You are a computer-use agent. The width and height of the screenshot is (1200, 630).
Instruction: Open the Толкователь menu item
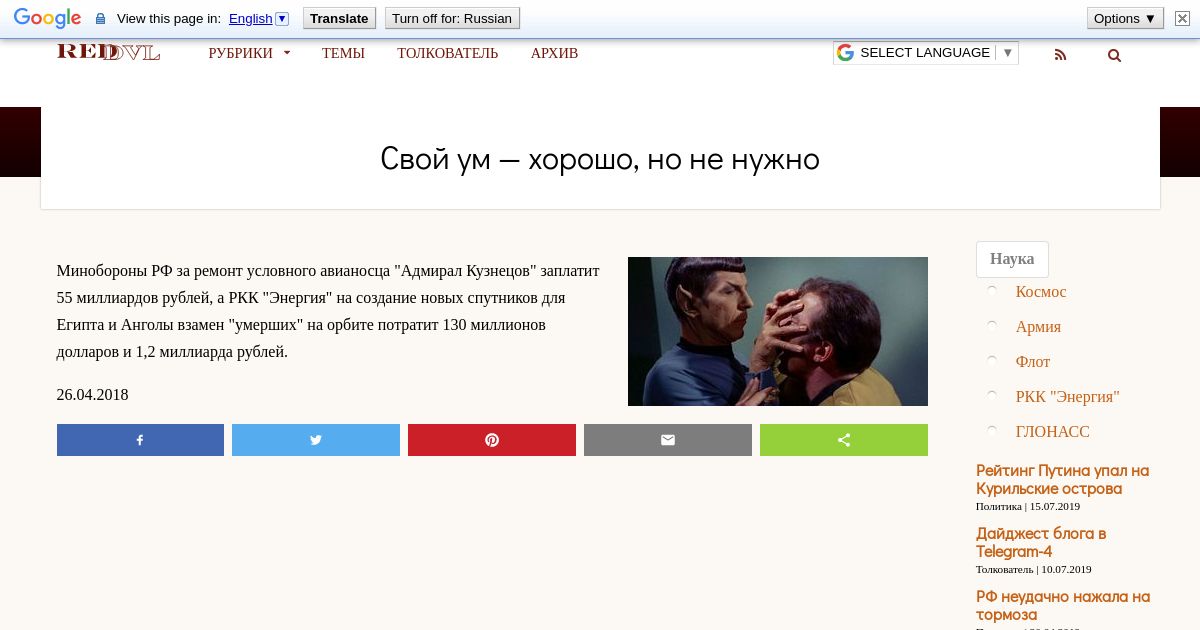pyautogui.click(x=447, y=53)
